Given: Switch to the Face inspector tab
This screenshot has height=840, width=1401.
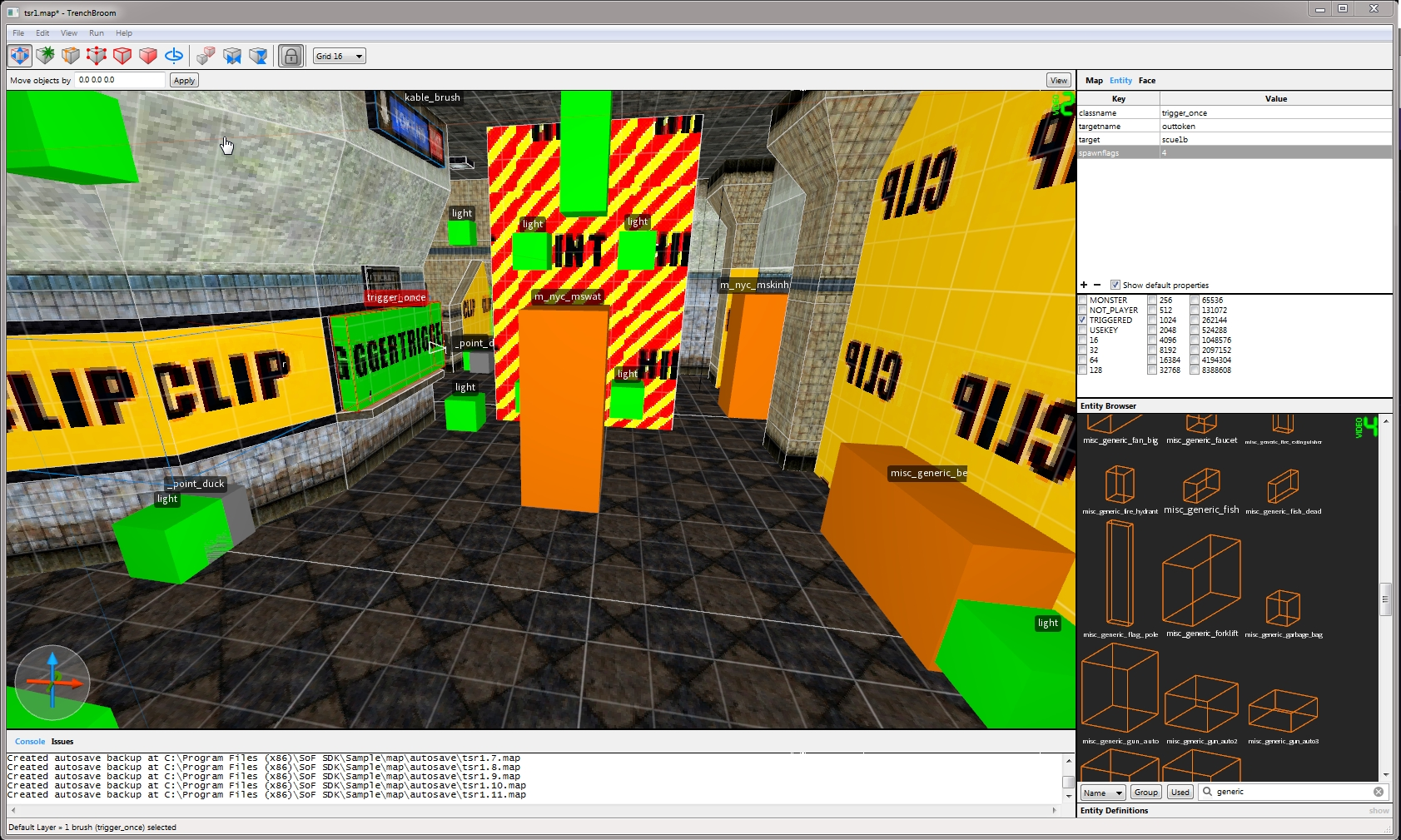Looking at the screenshot, I should 1147,81.
